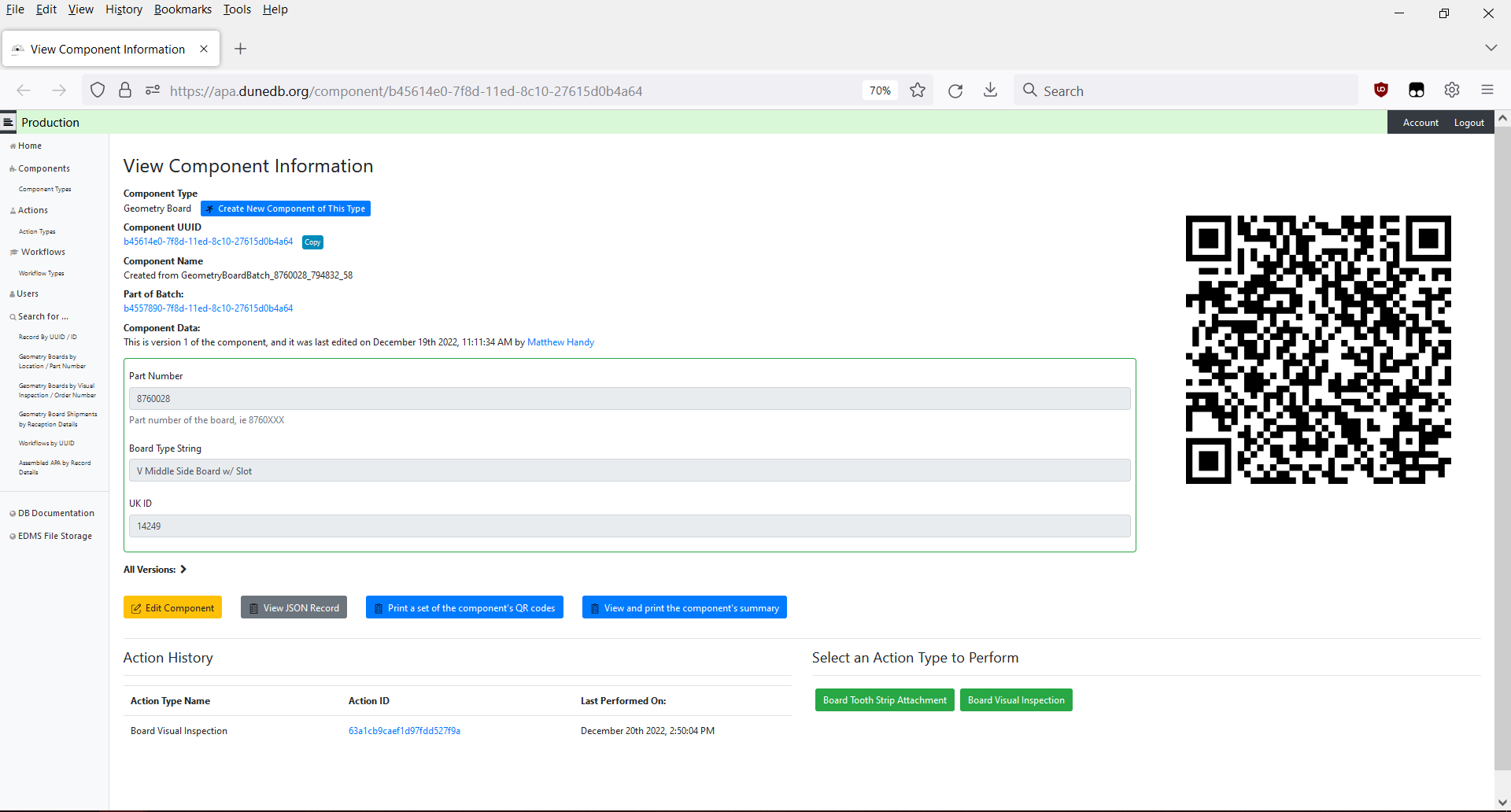Navigate to Home in sidebar

click(30, 146)
